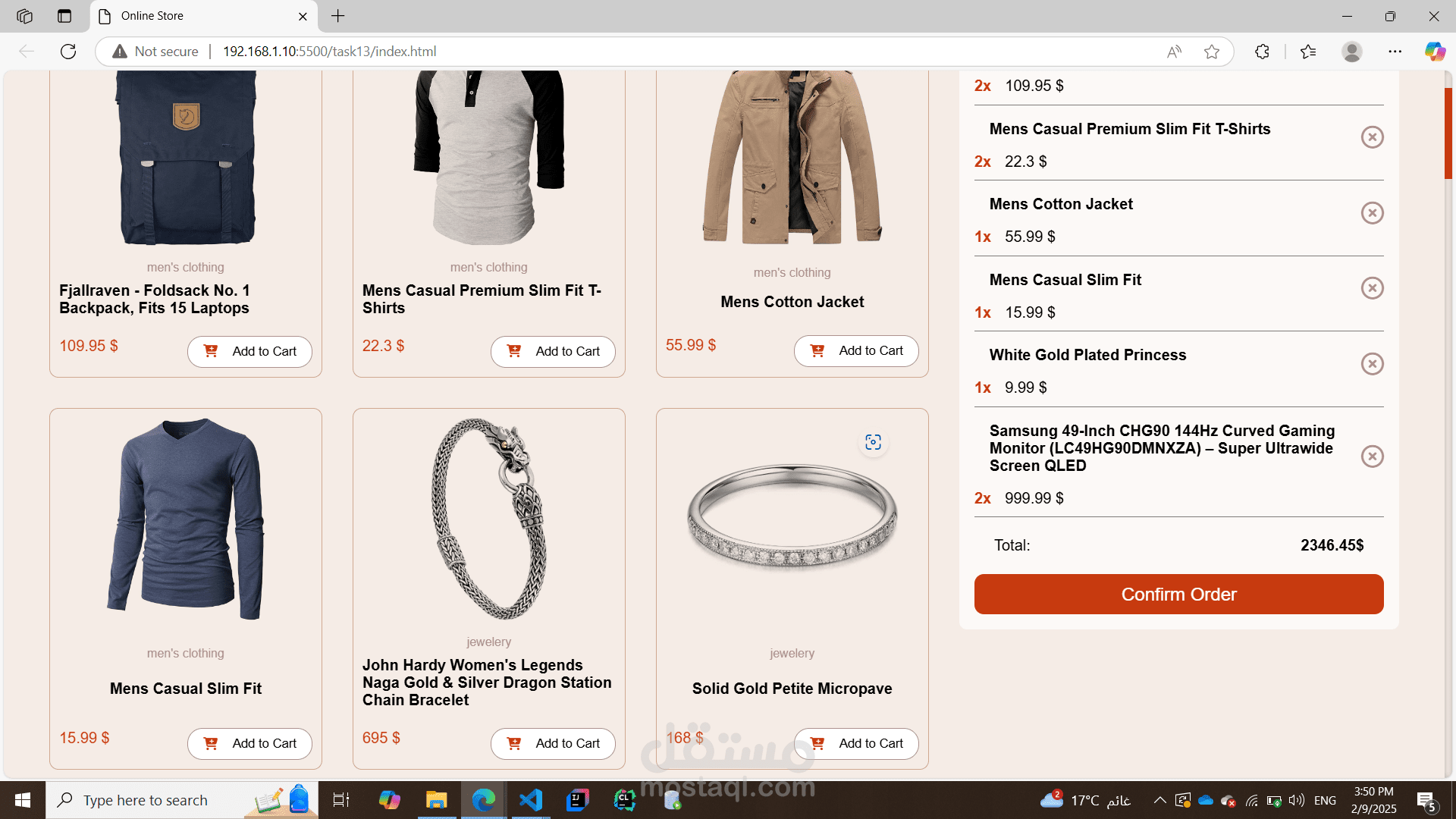Viewport: 1456px width, 819px height.
Task: Remove White Gold Plated Princess from cart
Action: [1372, 364]
